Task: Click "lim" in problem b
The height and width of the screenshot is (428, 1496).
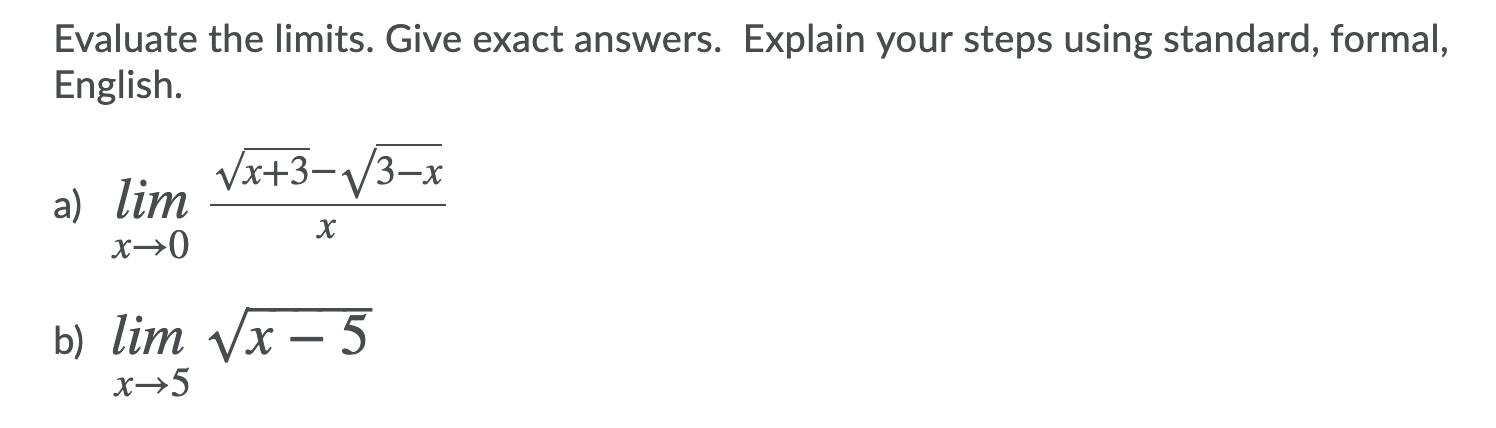Action: 148,336
